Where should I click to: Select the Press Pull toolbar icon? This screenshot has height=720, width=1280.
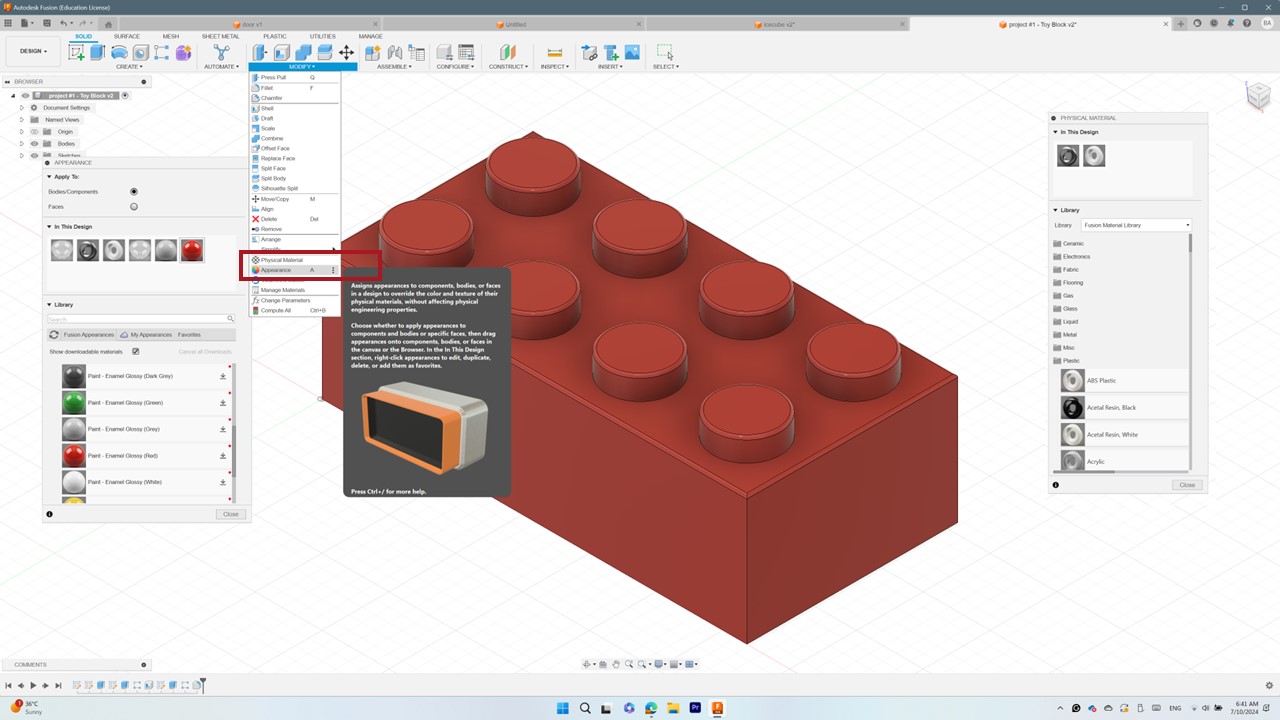[x=259, y=52]
